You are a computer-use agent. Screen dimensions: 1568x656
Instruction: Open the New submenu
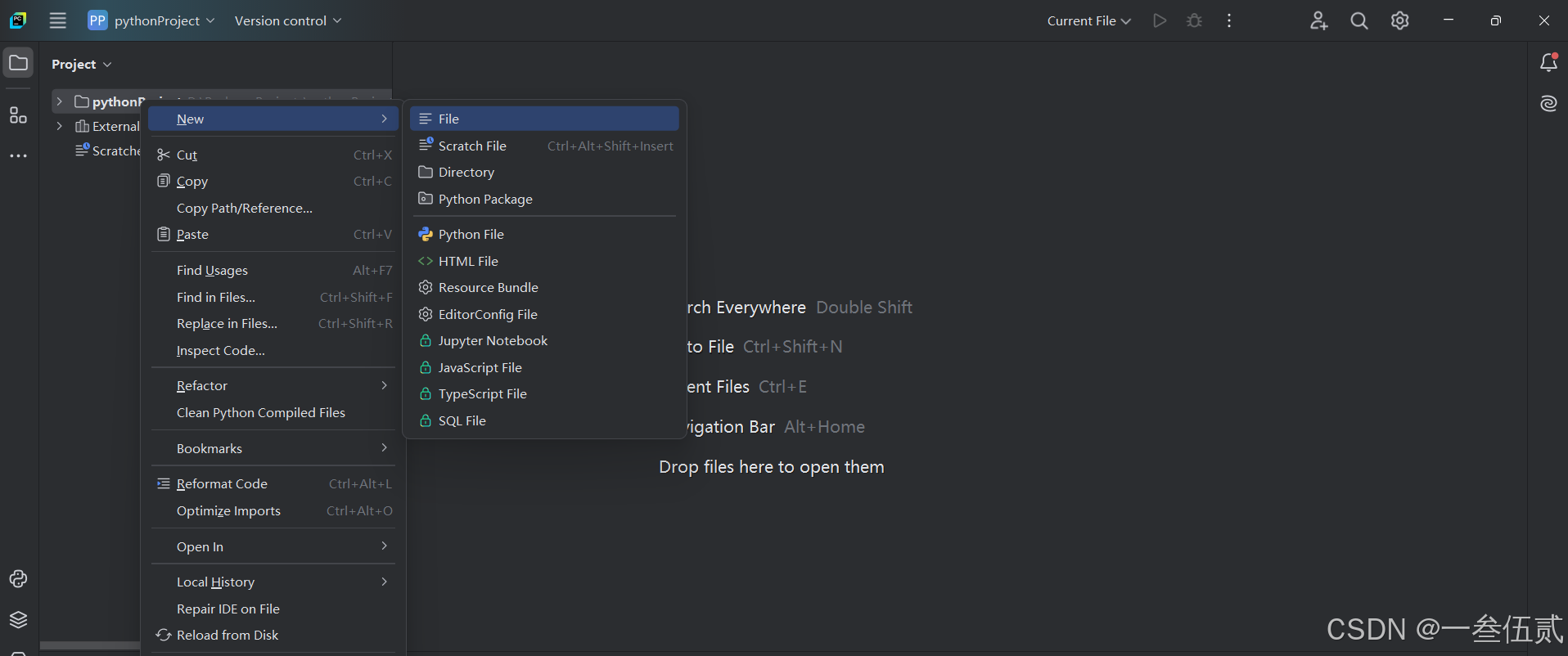click(273, 119)
